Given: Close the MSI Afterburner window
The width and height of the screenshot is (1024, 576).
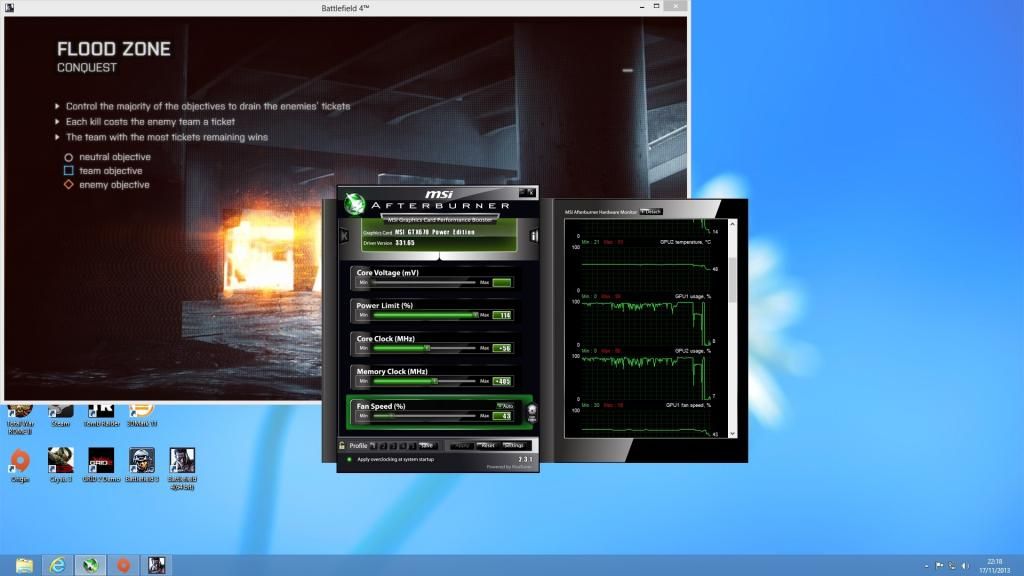Looking at the screenshot, I should coord(531,192).
